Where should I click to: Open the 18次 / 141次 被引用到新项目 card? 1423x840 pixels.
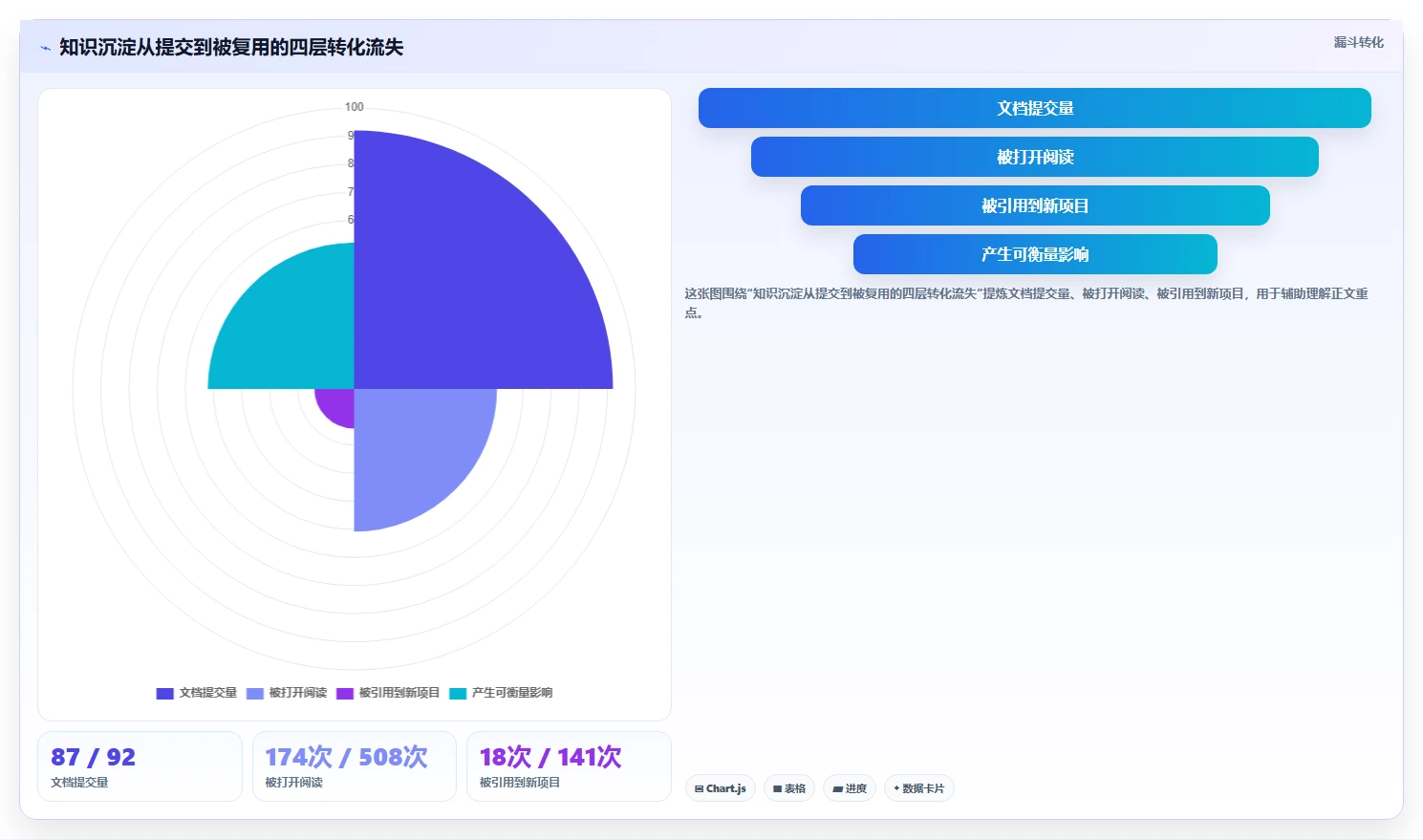click(569, 766)
